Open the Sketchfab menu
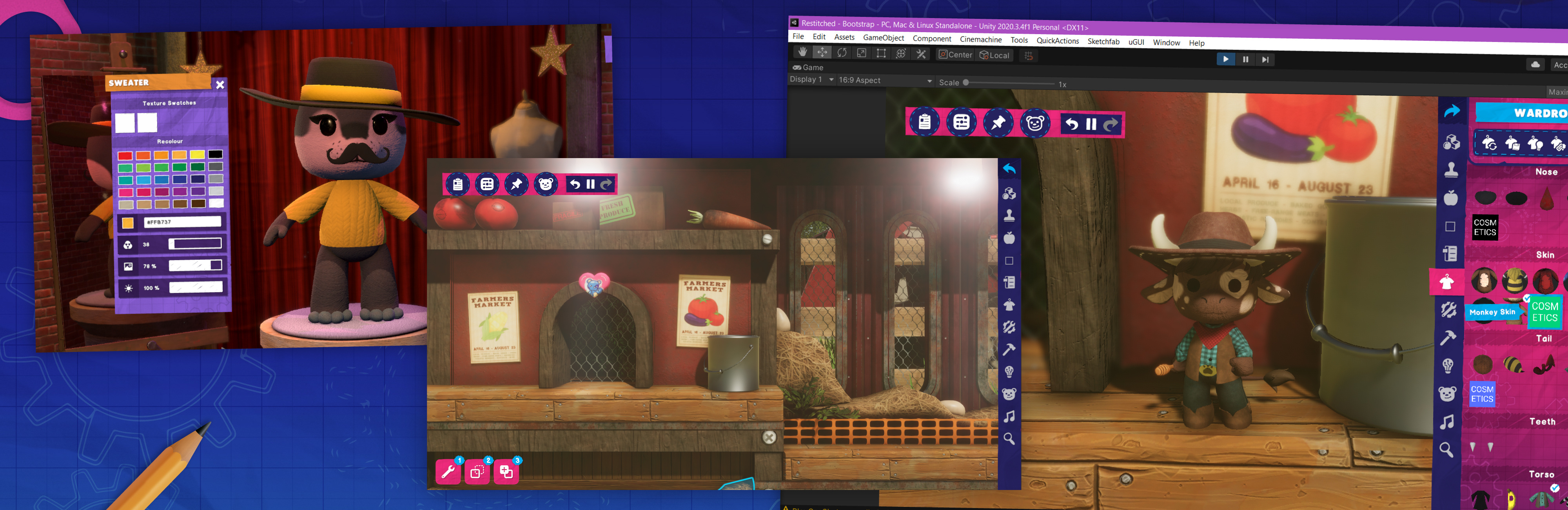 (x=1103, y=42)
